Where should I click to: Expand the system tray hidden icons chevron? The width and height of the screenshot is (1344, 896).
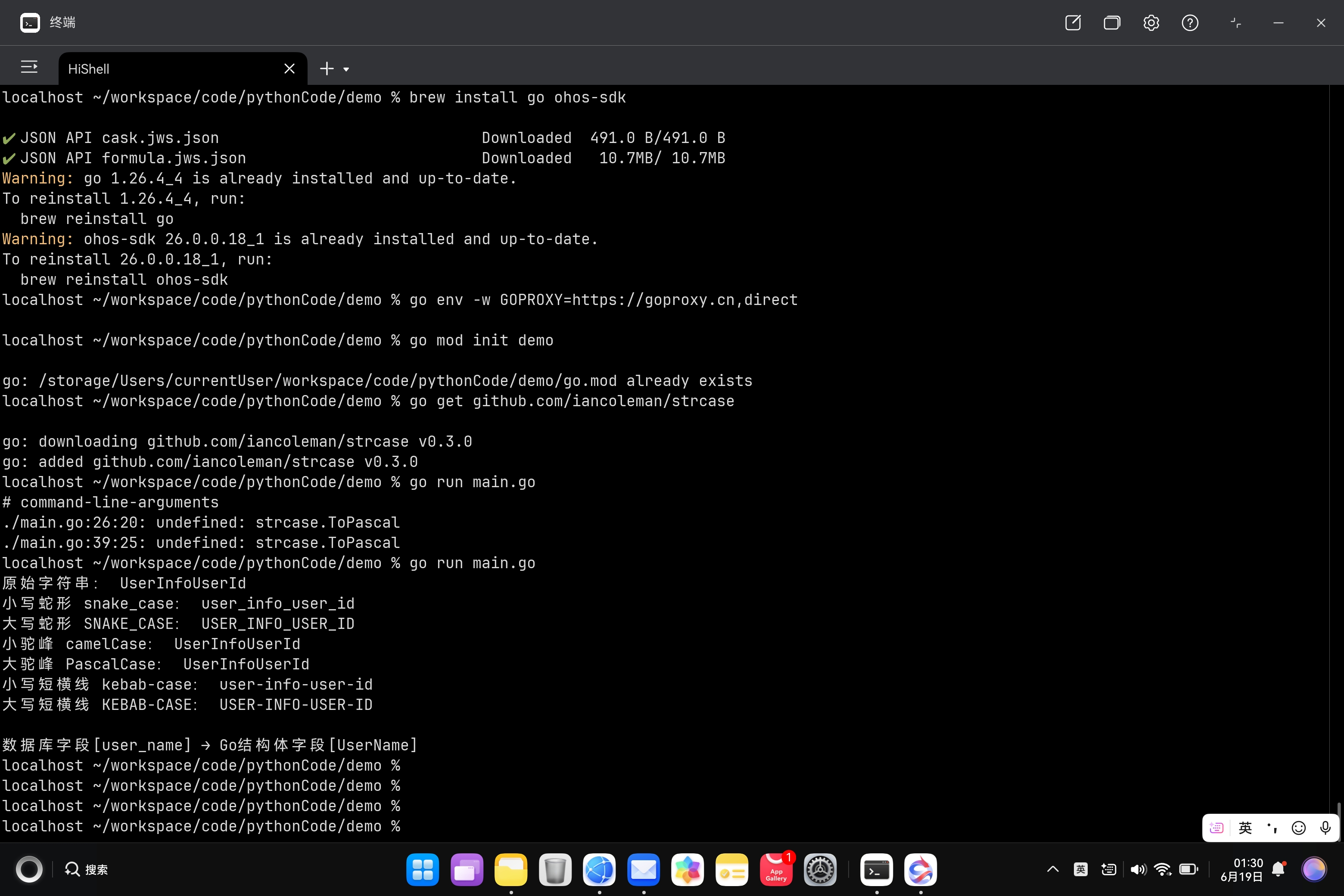(1052, 870)
